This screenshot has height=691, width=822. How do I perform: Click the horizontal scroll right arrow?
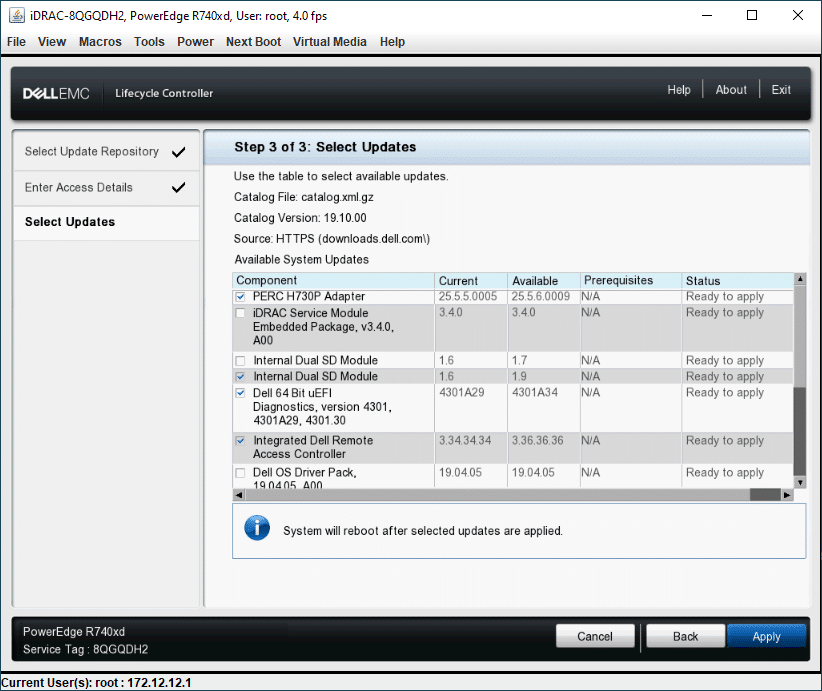point(787,494)
